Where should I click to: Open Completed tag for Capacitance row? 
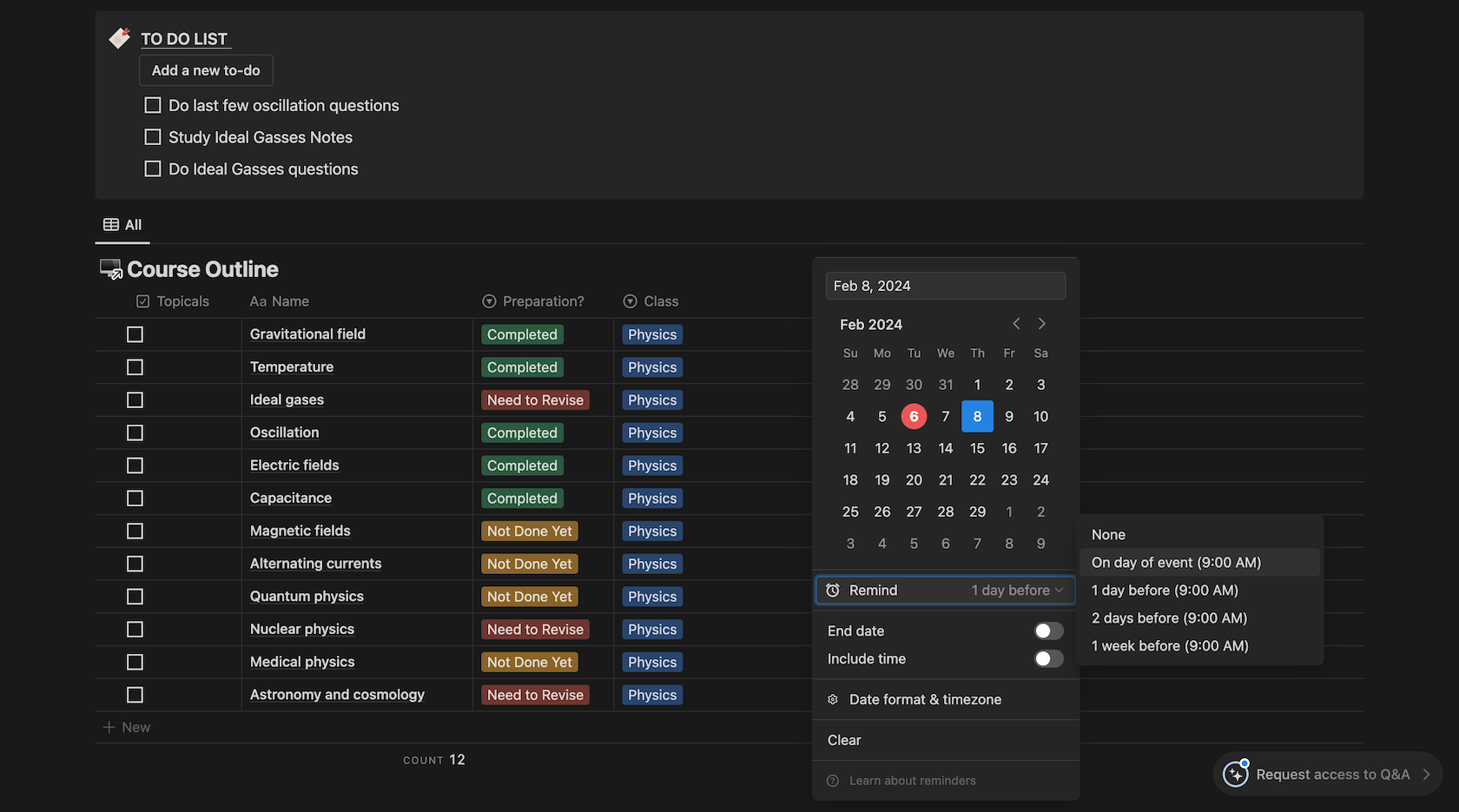click(522, 498)
